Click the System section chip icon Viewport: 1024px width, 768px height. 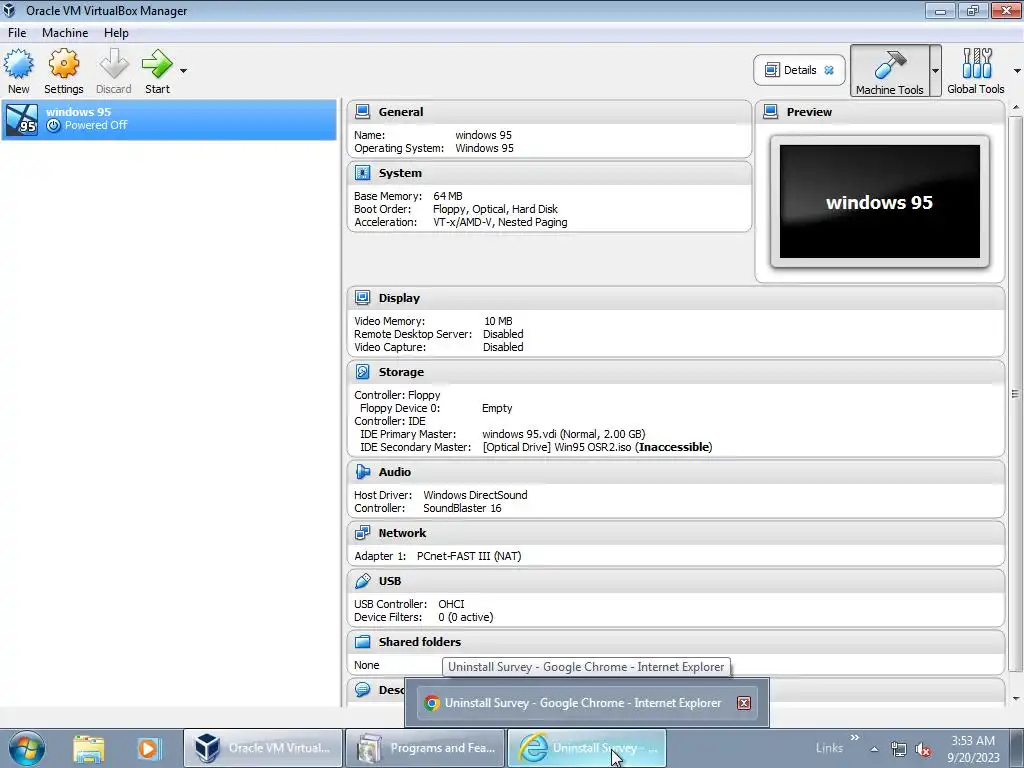(x=362, y=173)
